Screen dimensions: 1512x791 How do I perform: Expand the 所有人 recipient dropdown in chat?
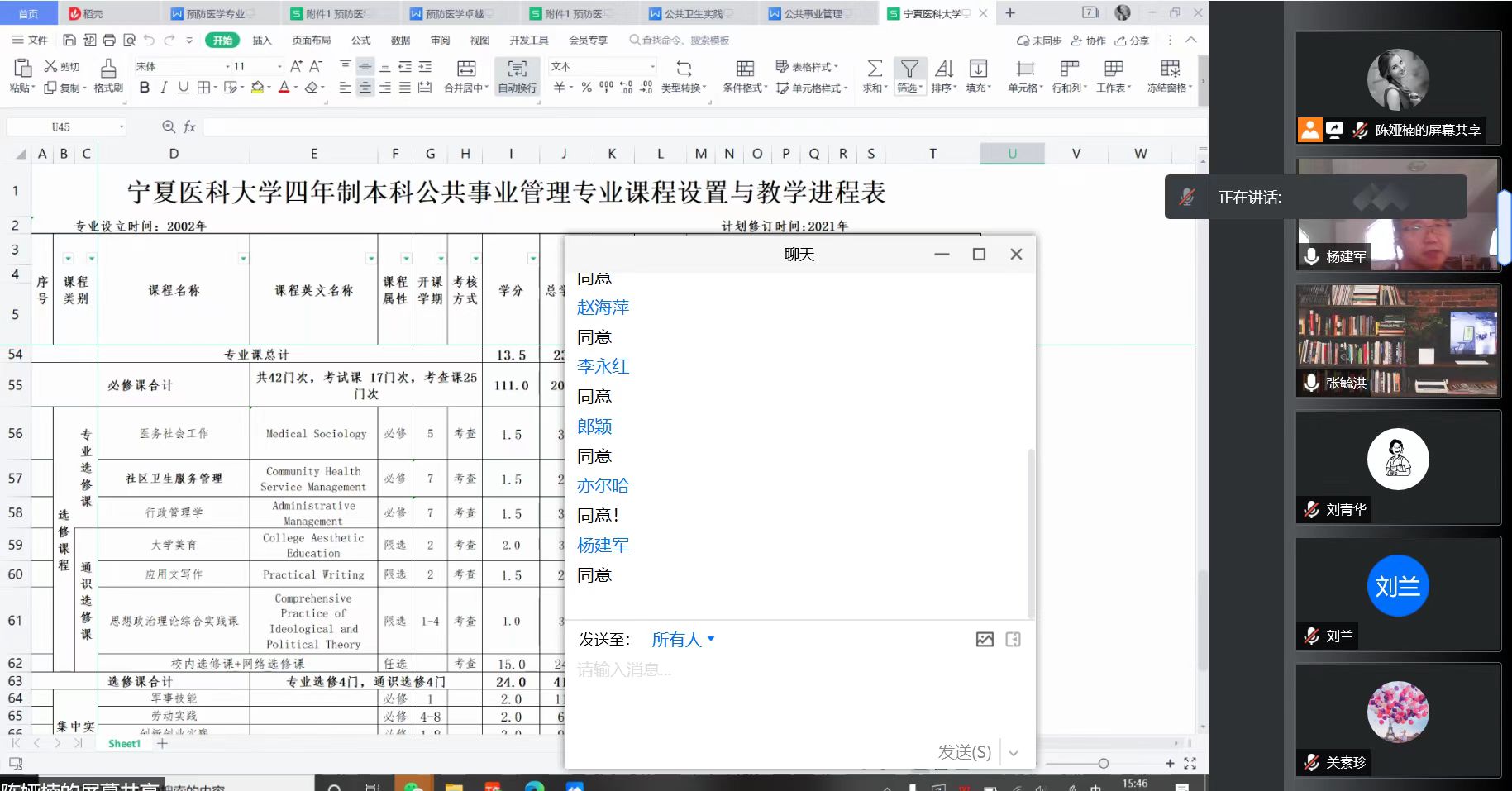(x=683, y=639)
